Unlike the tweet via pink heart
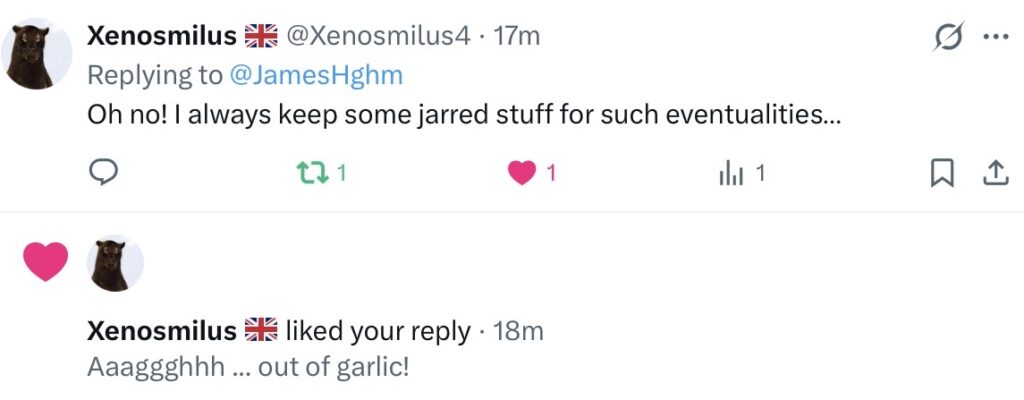Screen dimensions: 1024x400 click(522, 173)
